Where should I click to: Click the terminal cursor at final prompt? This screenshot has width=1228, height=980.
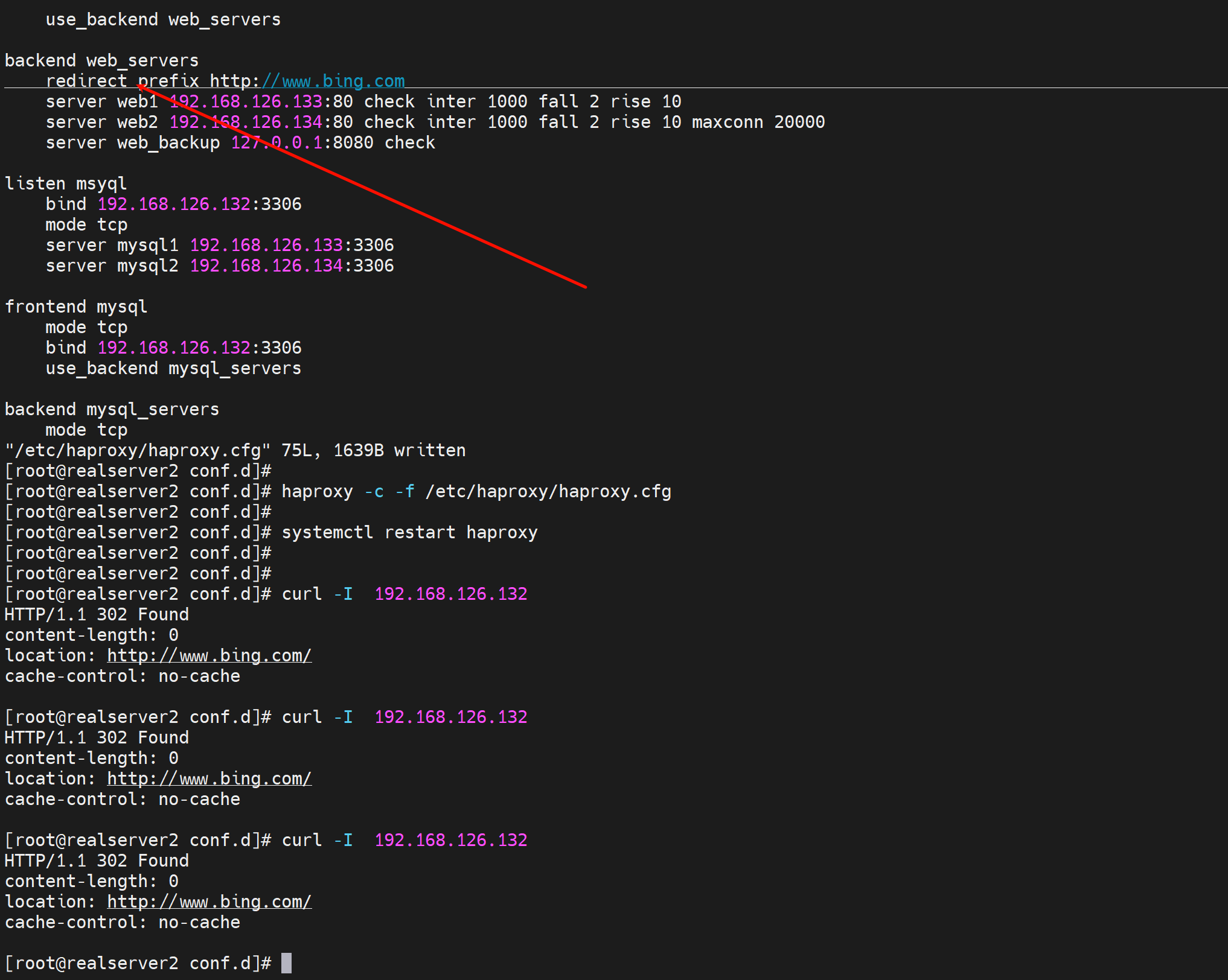point(286,963)
